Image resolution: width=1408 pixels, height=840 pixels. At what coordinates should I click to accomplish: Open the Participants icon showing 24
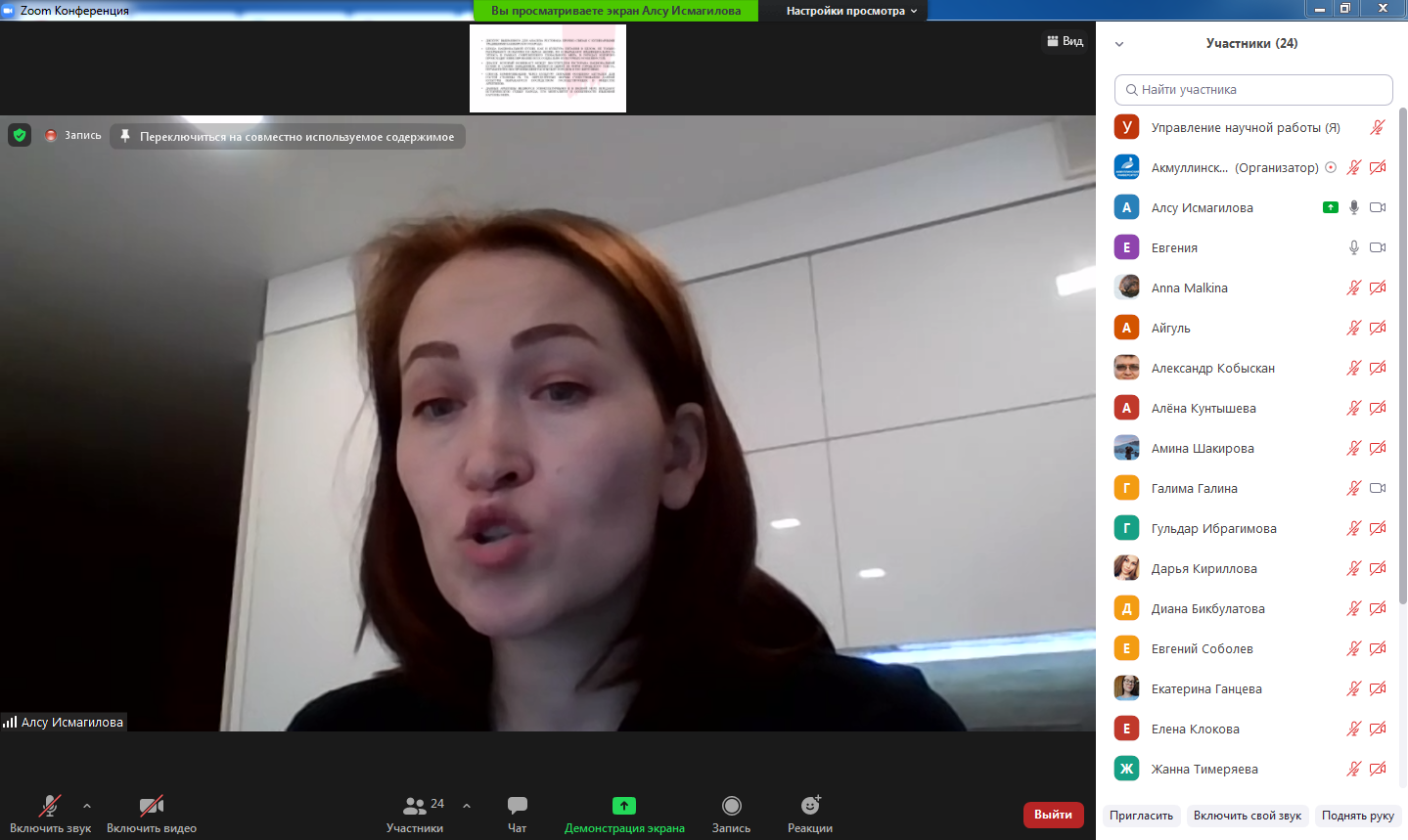click(416, 806)
